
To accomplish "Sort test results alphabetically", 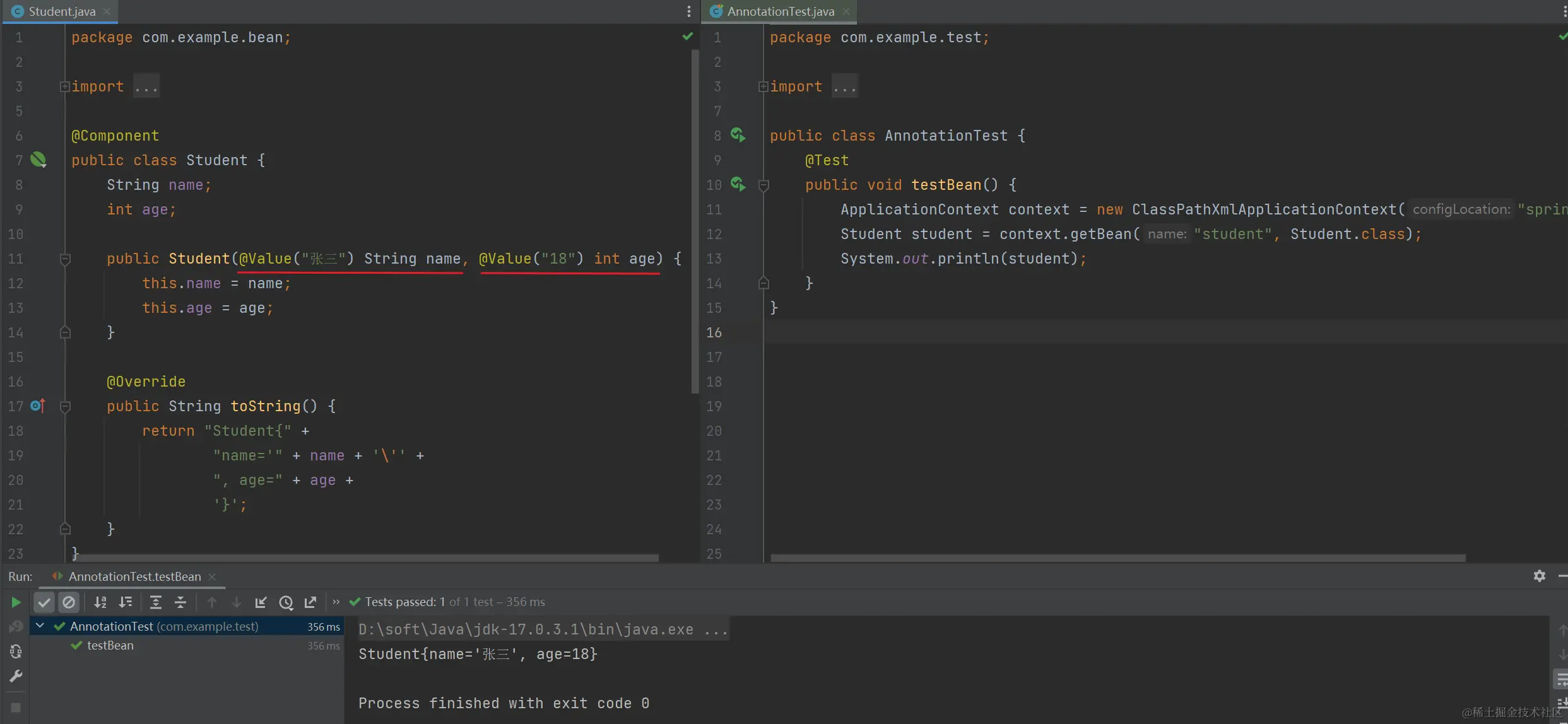I will pos(100,602).
